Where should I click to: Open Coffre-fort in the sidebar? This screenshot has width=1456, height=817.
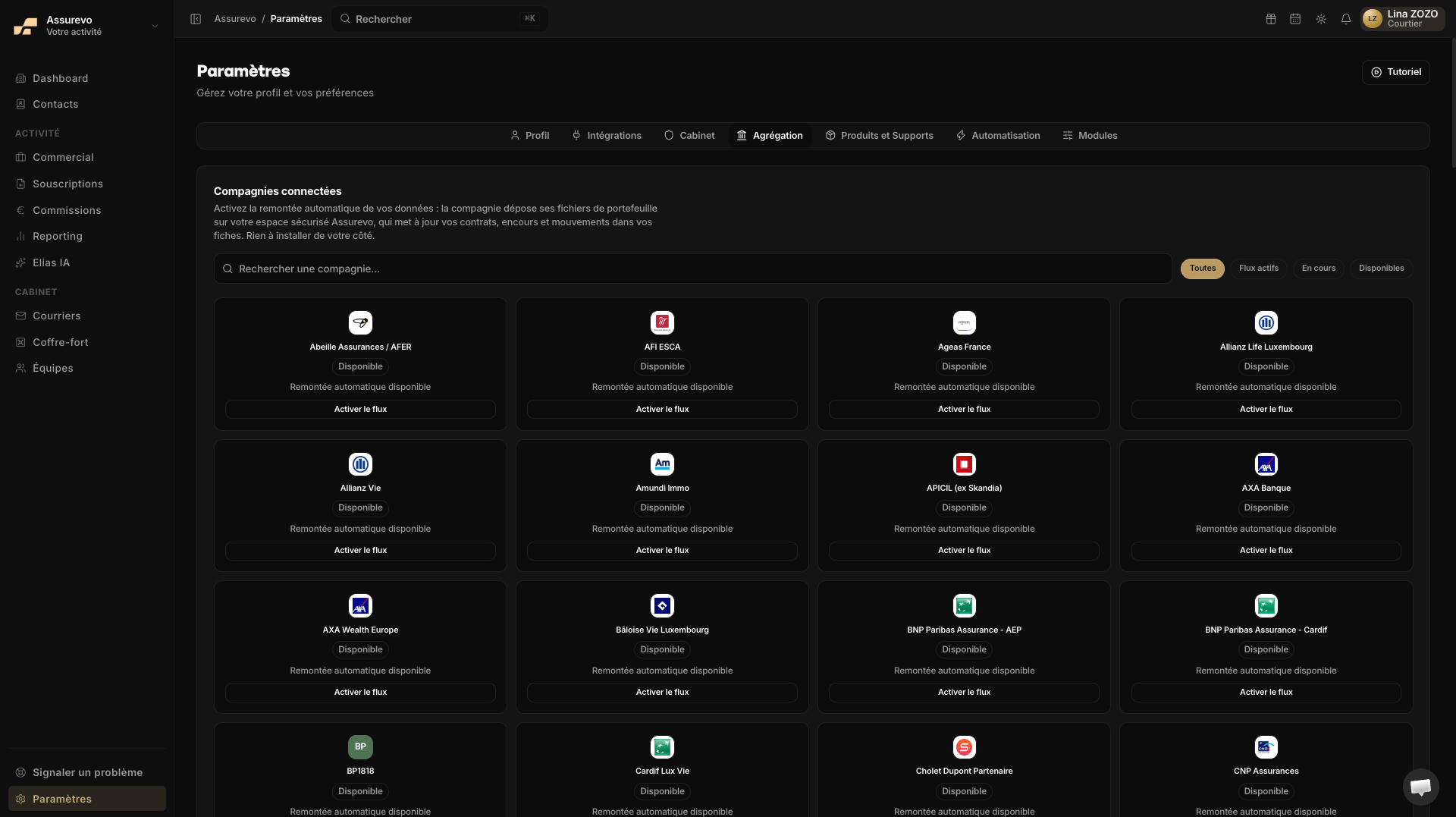click(86, 342)
